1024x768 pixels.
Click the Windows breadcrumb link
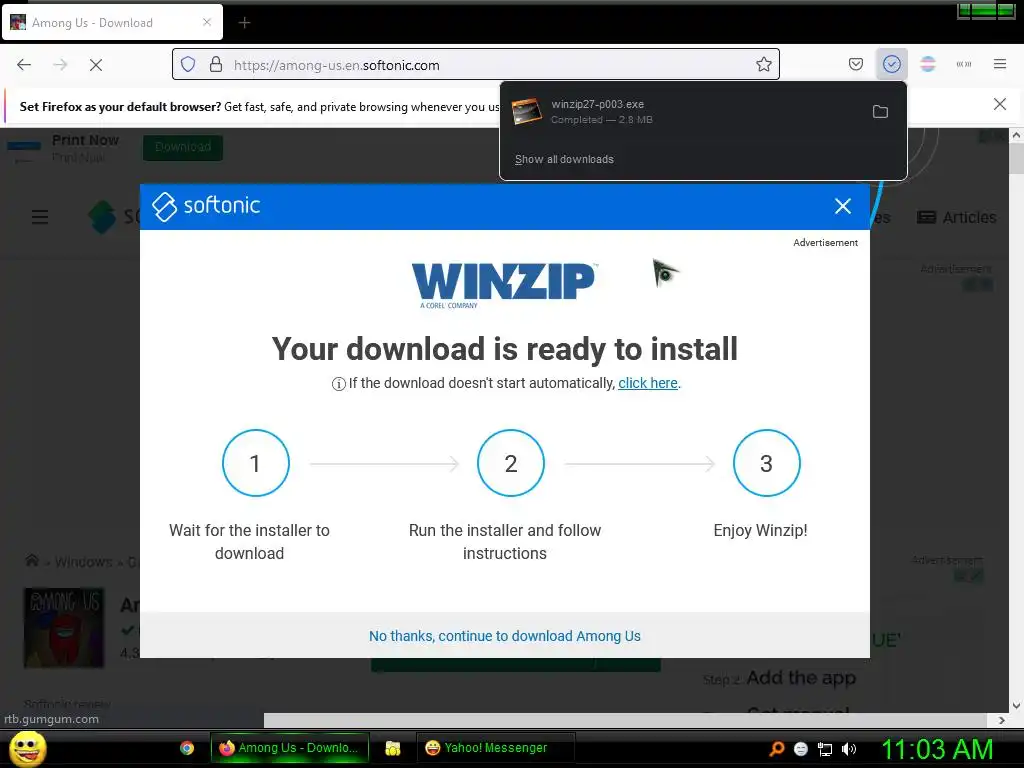click(x=84, y=562)
